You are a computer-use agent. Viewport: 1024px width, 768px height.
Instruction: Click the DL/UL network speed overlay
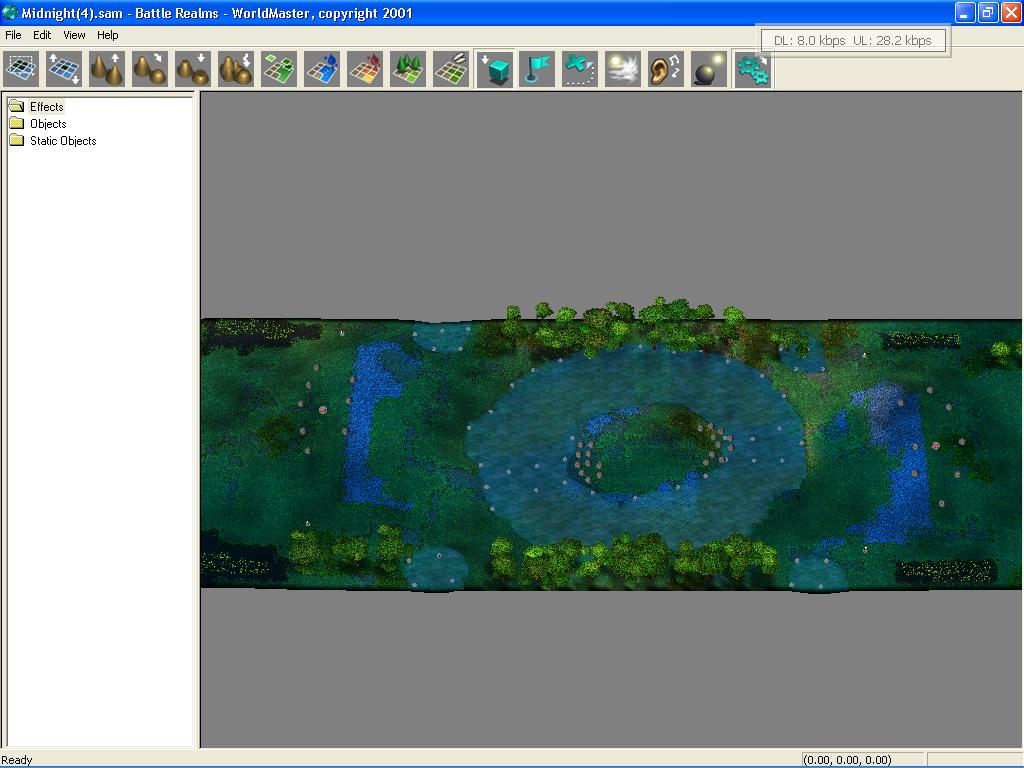click(852, 40)
